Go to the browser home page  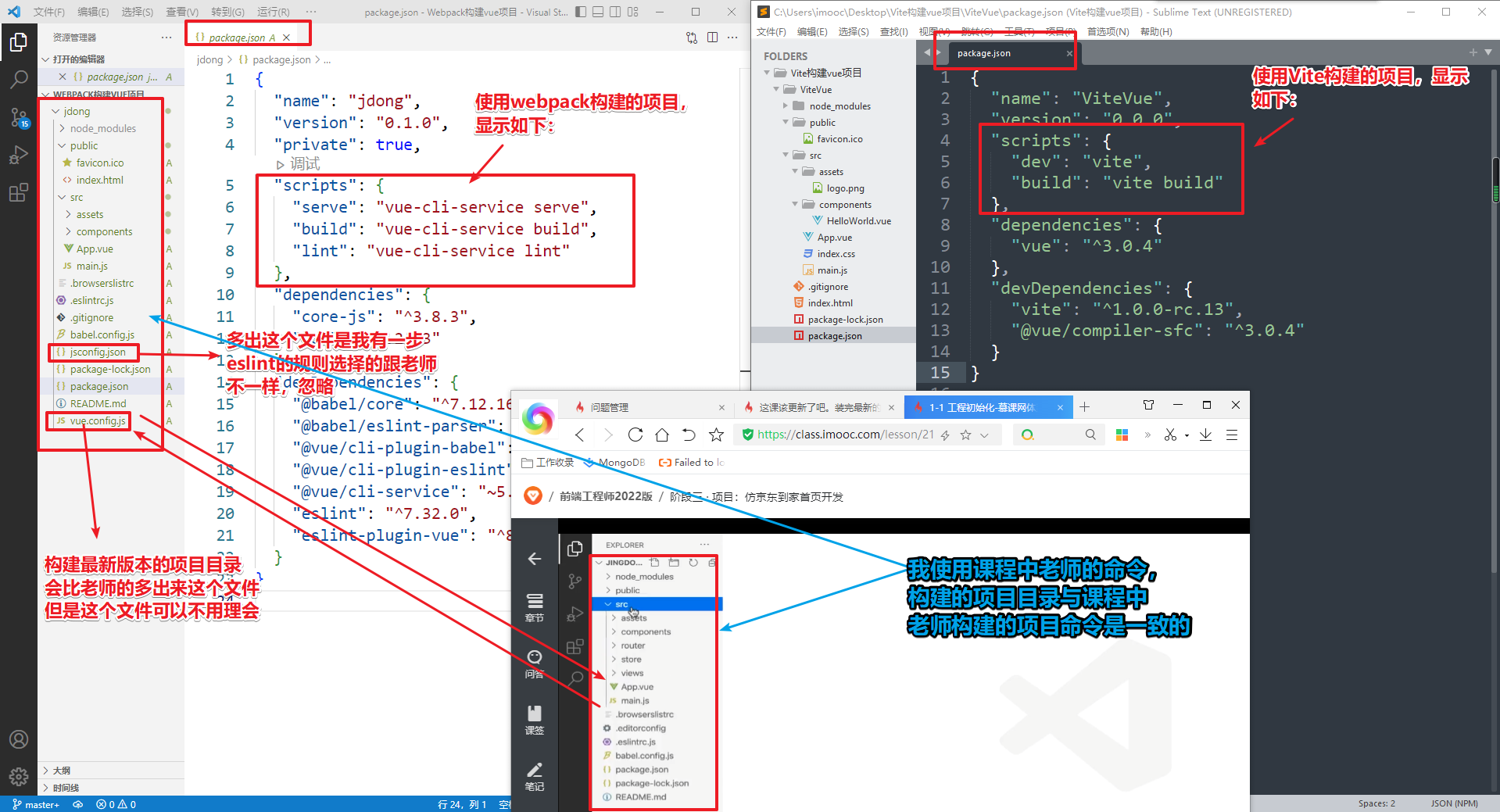coord(662,435)
